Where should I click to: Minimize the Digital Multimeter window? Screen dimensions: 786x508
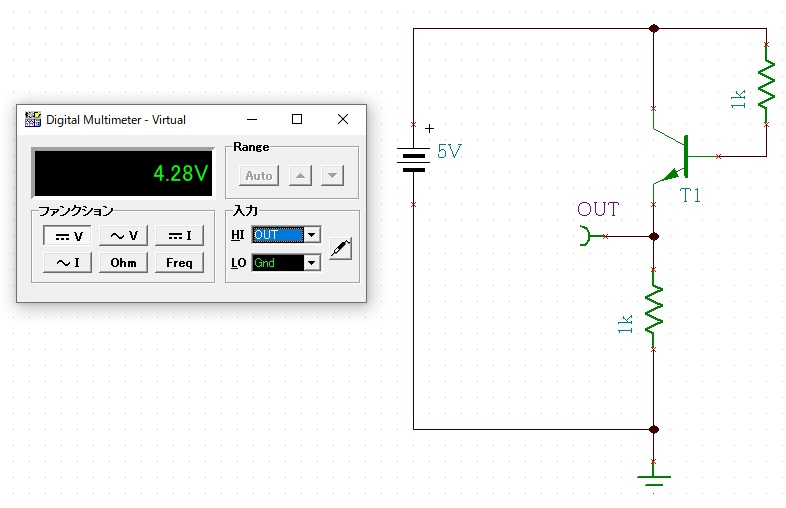252,119
